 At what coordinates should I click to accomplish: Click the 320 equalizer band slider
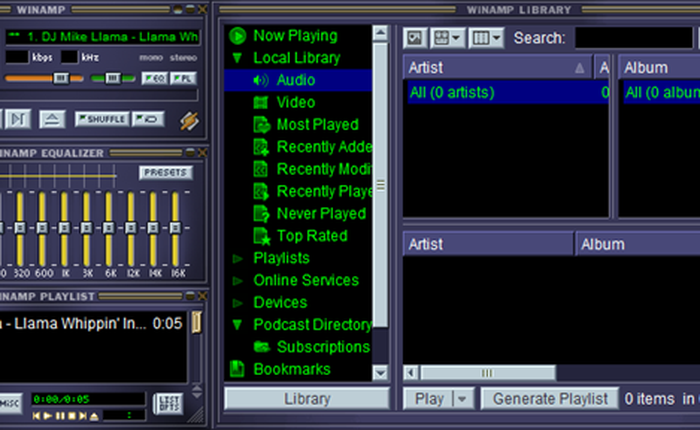pyautogui.click(x=20, y=229)
